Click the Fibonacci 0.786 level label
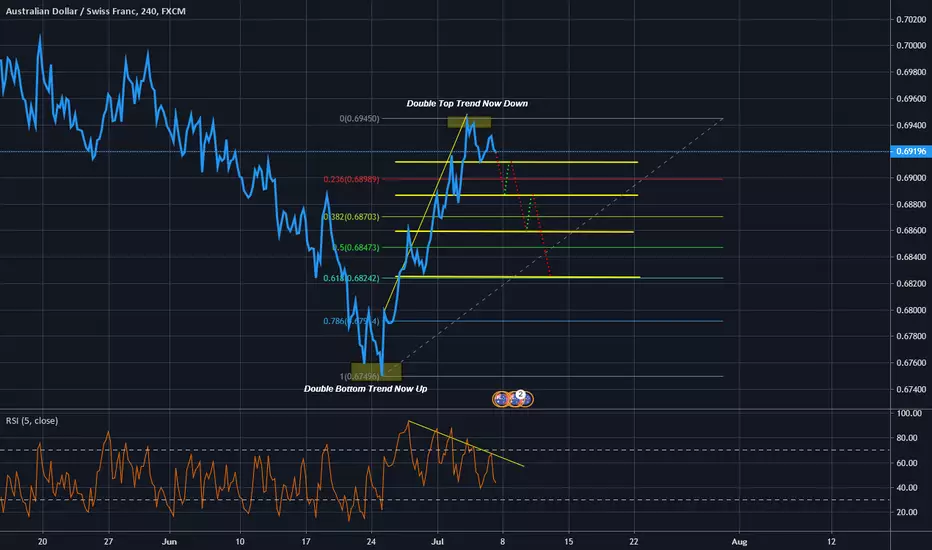The width and height of the screenshot is (932, 550). (351, 321)
